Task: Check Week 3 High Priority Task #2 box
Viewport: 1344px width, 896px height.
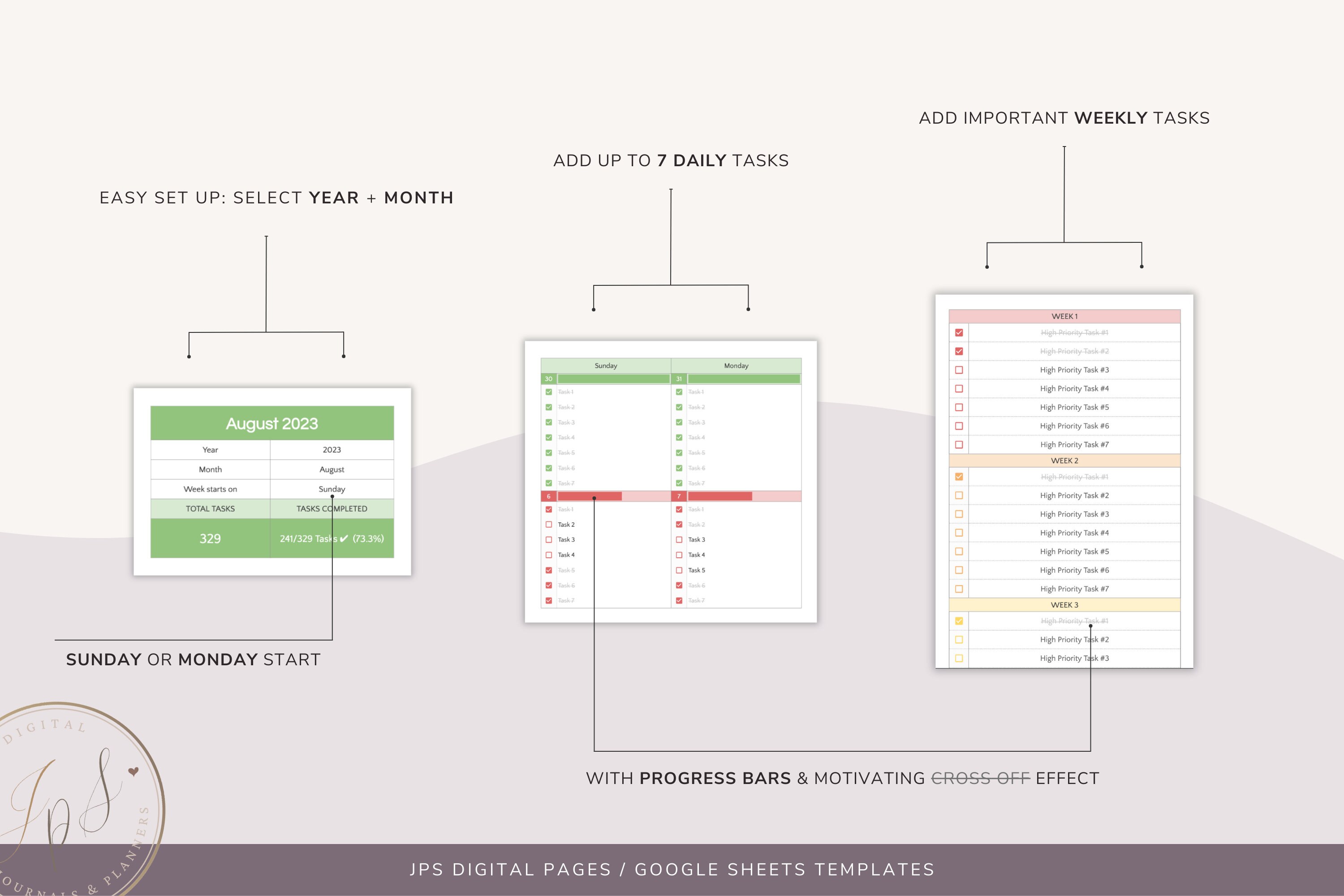Action: (959, 639)
